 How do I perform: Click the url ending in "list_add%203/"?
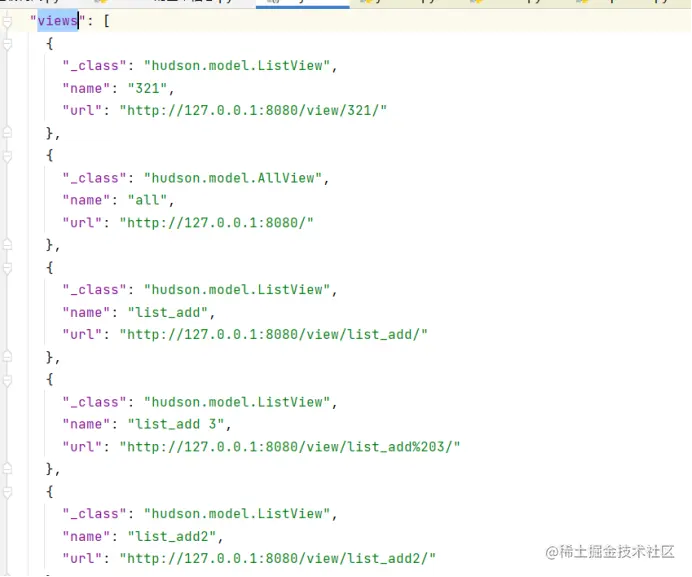point(290,447)
